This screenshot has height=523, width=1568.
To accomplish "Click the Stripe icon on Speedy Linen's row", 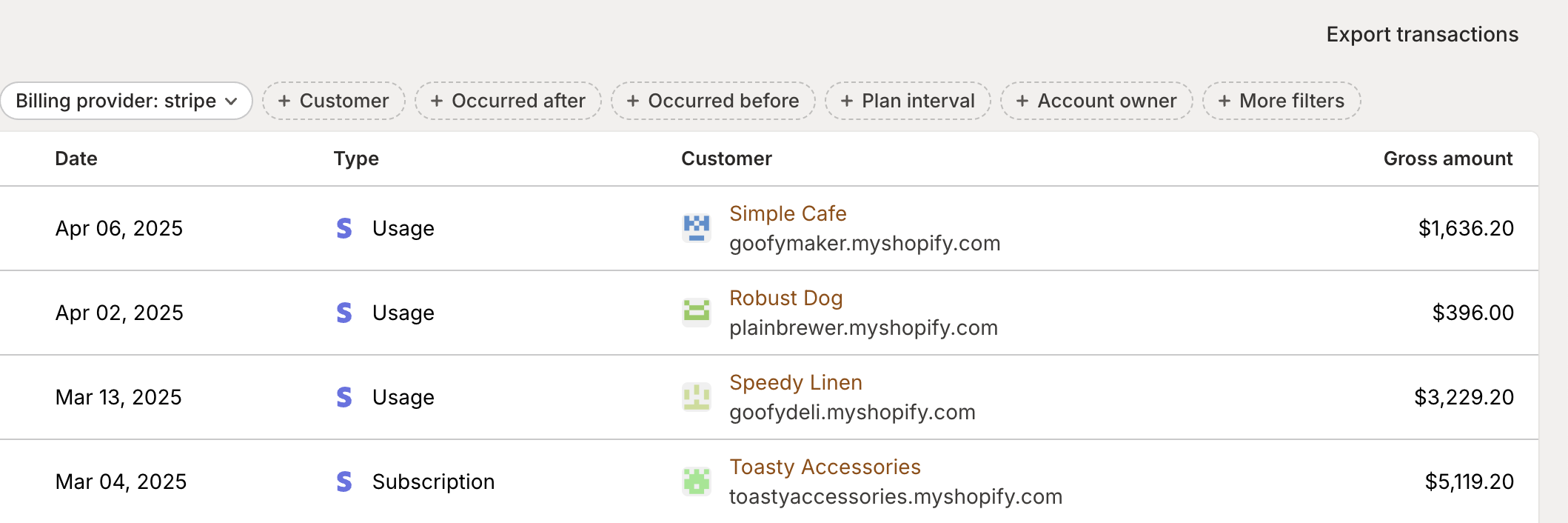I will point(344,397).
